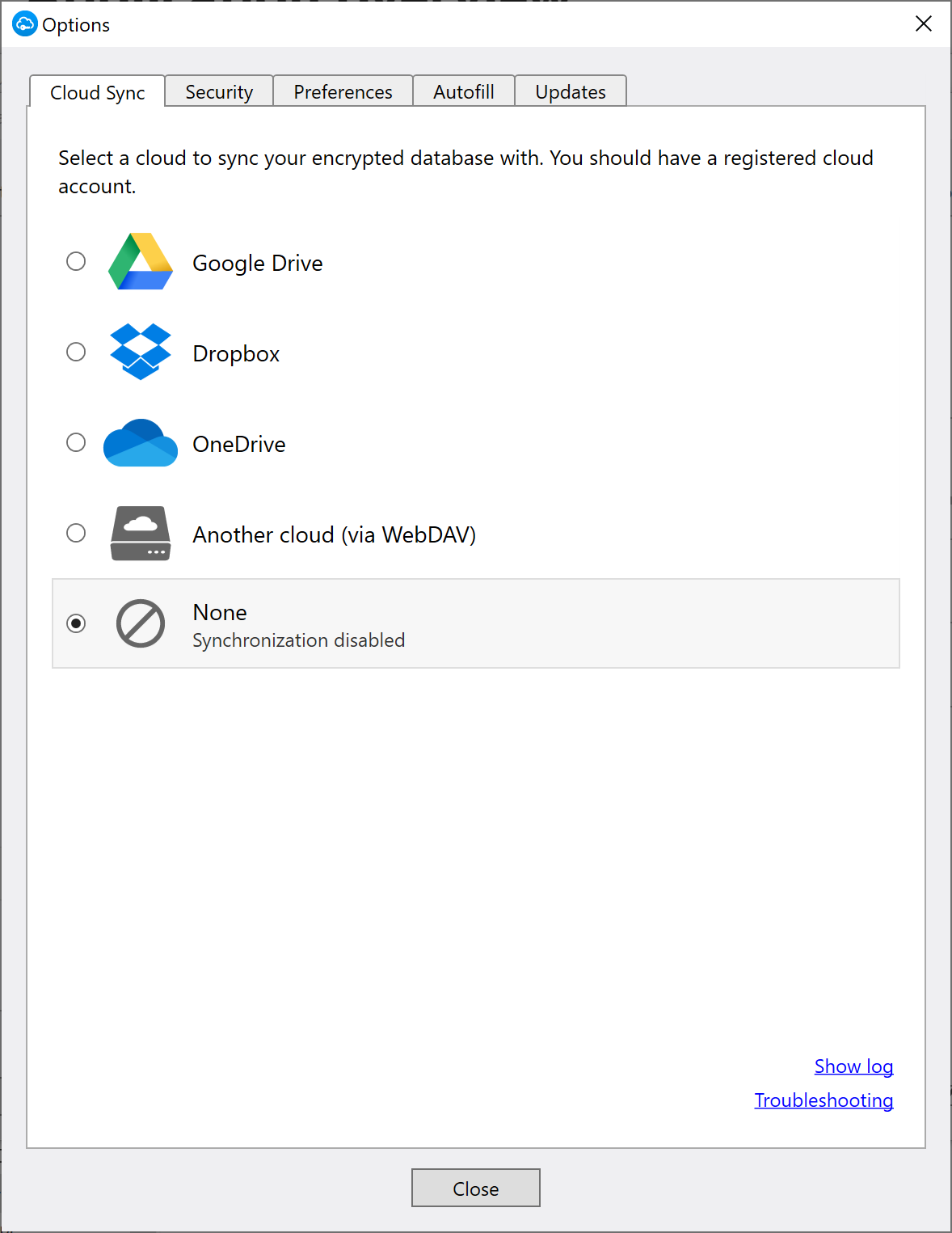Click the OneDrive cloud icon
This screenshot has width=952, height=1233.
click(x=141, y=442)
